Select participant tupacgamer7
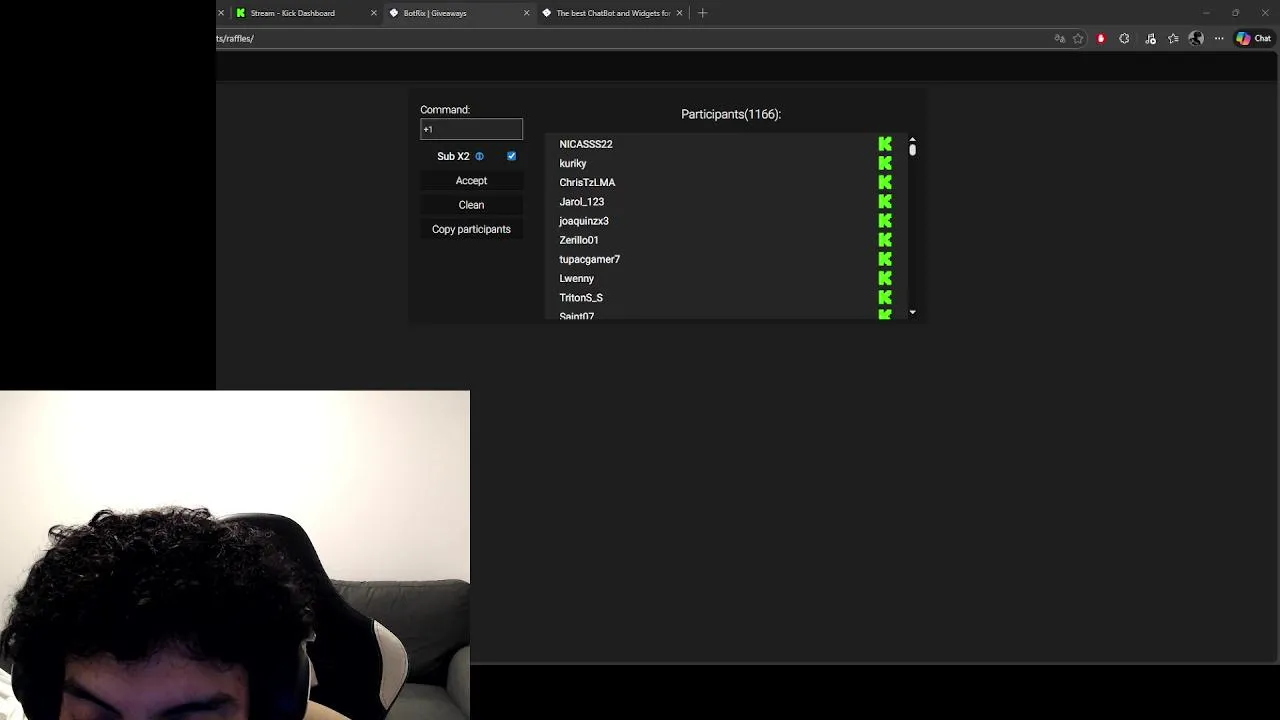1280x720 pixels. 589,259
